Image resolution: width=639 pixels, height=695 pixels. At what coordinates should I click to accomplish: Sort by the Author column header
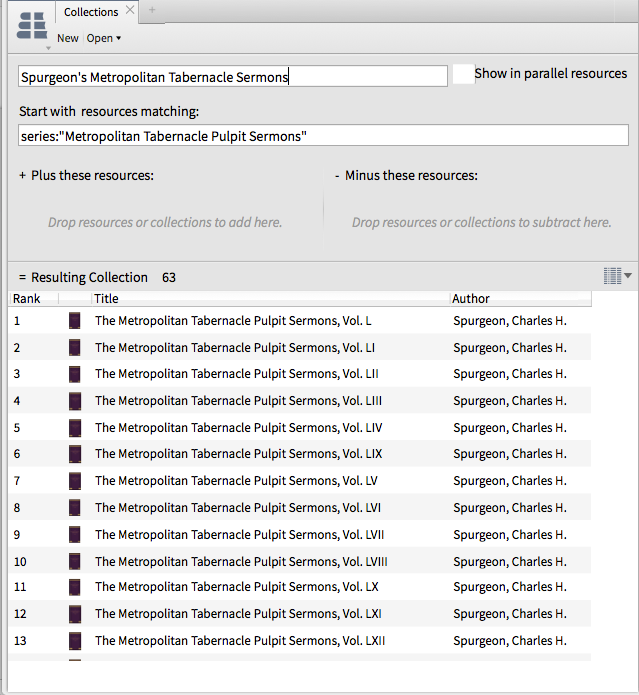[x=471, y=299]
